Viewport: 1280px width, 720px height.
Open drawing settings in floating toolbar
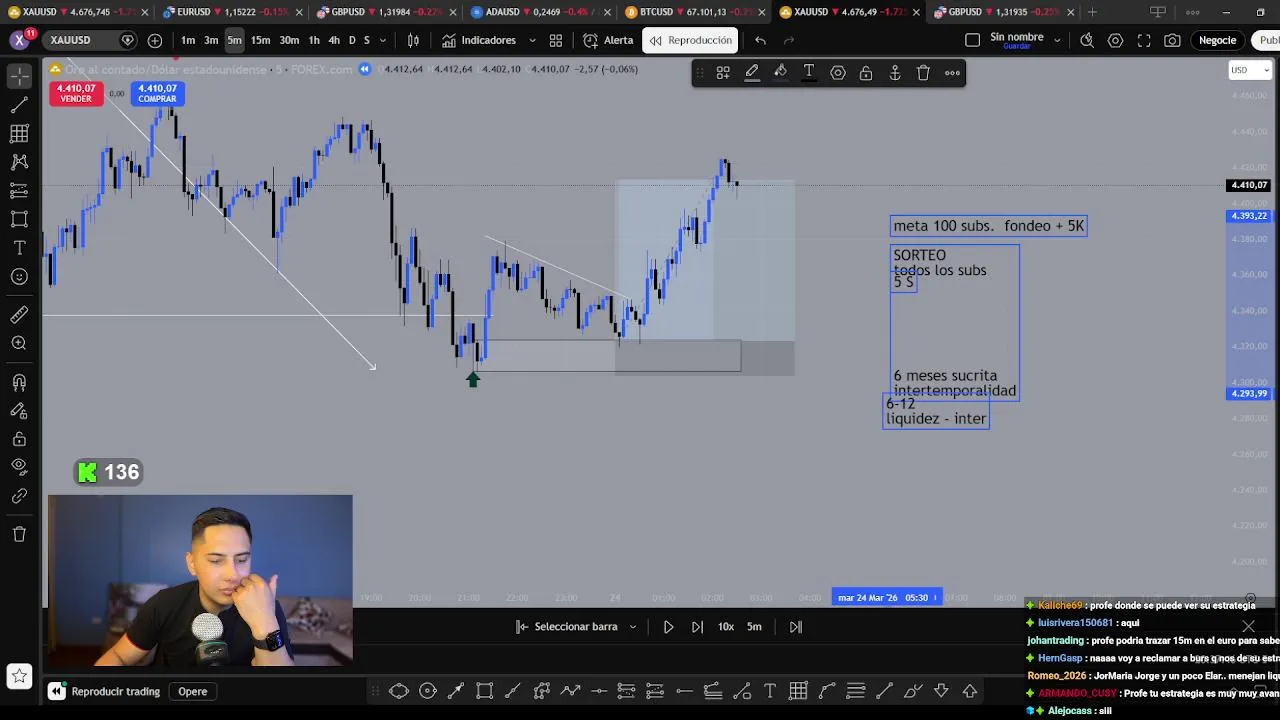click(838, 72)
